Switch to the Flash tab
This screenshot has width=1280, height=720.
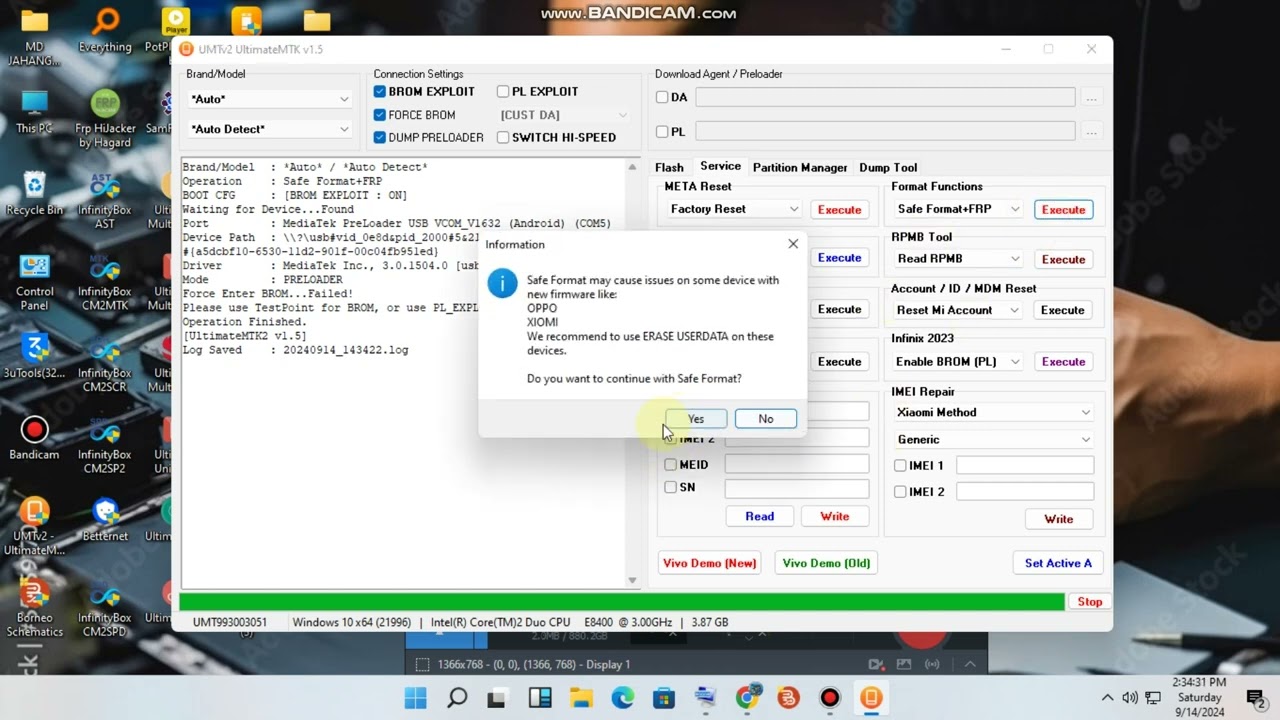coord(669,167)
